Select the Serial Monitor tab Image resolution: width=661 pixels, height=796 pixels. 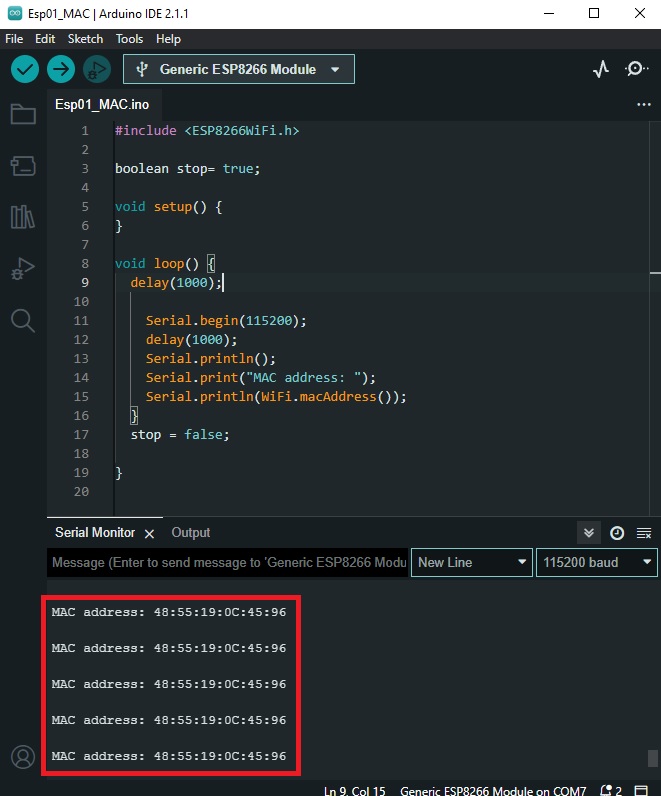click(x=95, y=533)
